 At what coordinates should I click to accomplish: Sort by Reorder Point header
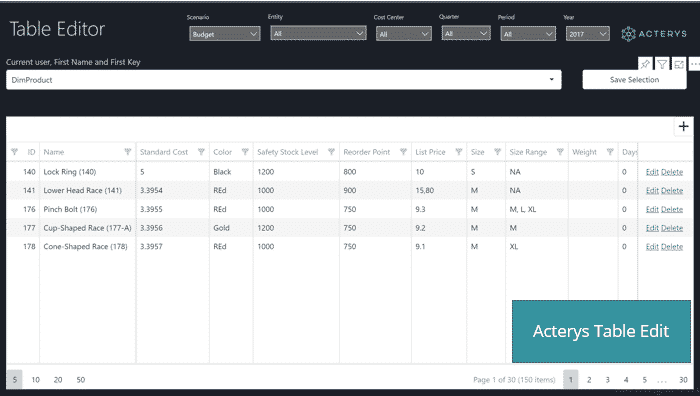point(367,152)
